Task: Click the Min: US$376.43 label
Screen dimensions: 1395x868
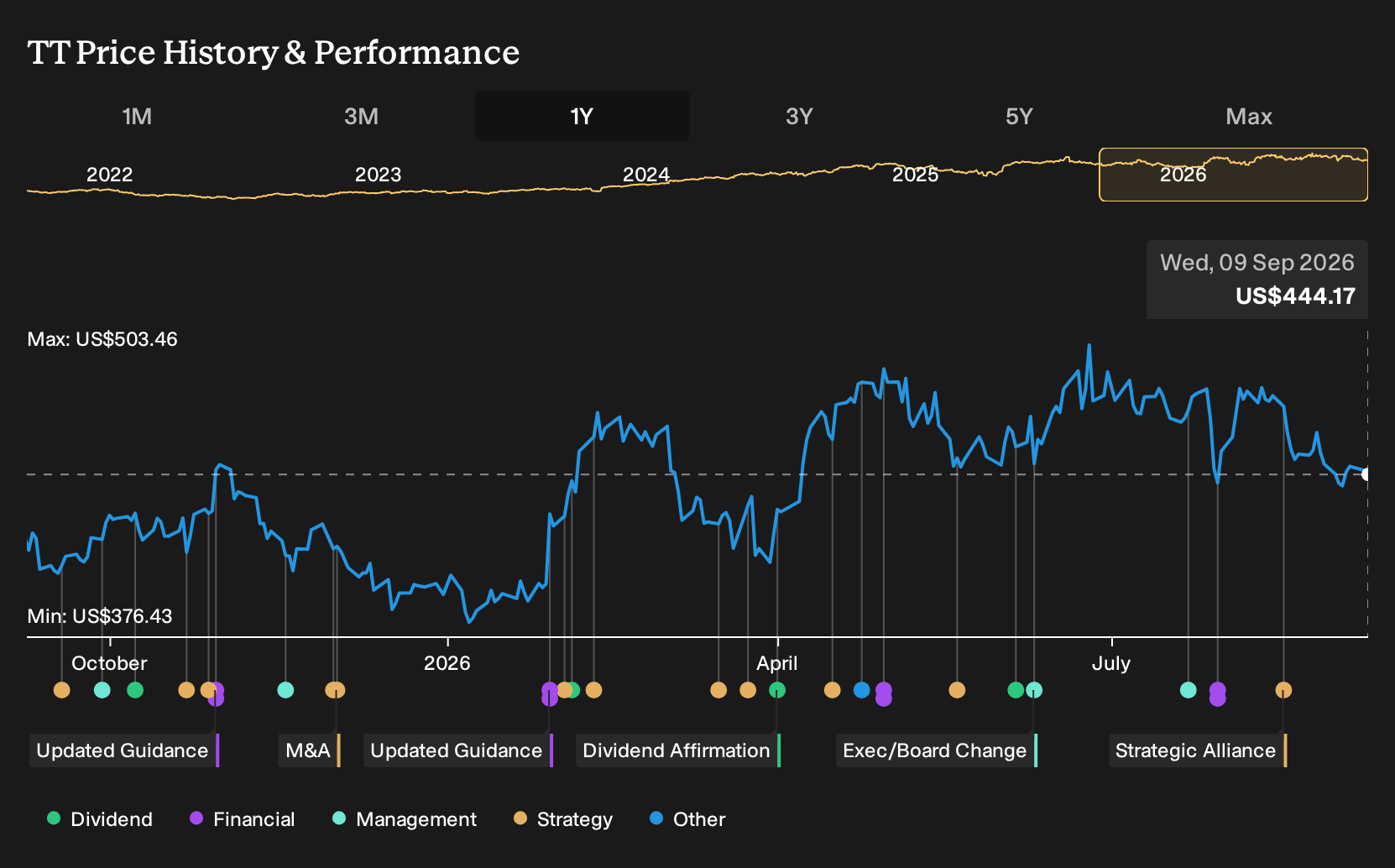Action: 100,616
